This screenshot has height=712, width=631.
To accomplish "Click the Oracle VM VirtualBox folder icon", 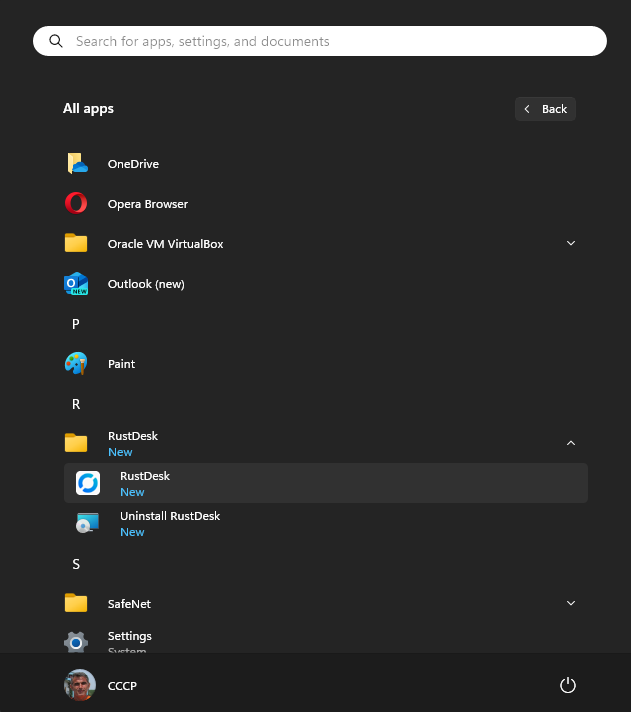I will coord(76,243).
